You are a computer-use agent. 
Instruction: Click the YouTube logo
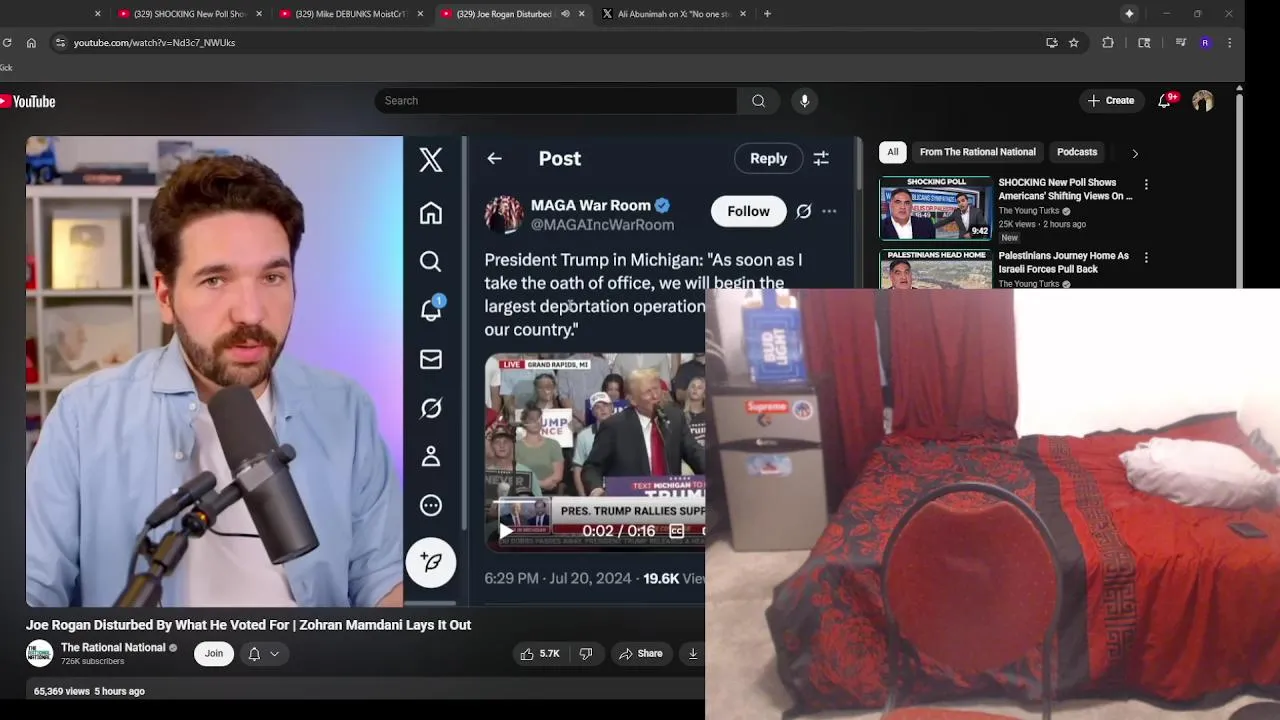tap(28, 101)
